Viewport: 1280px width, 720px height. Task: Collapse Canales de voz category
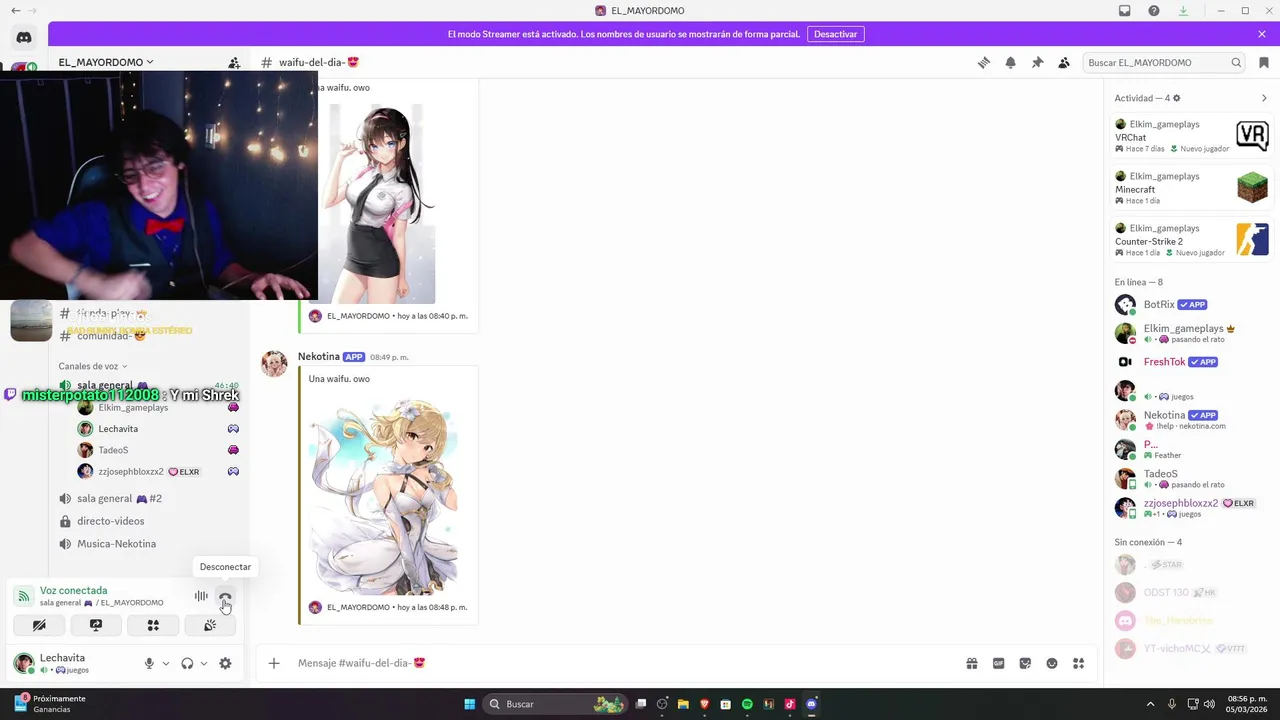pos(92,366)
